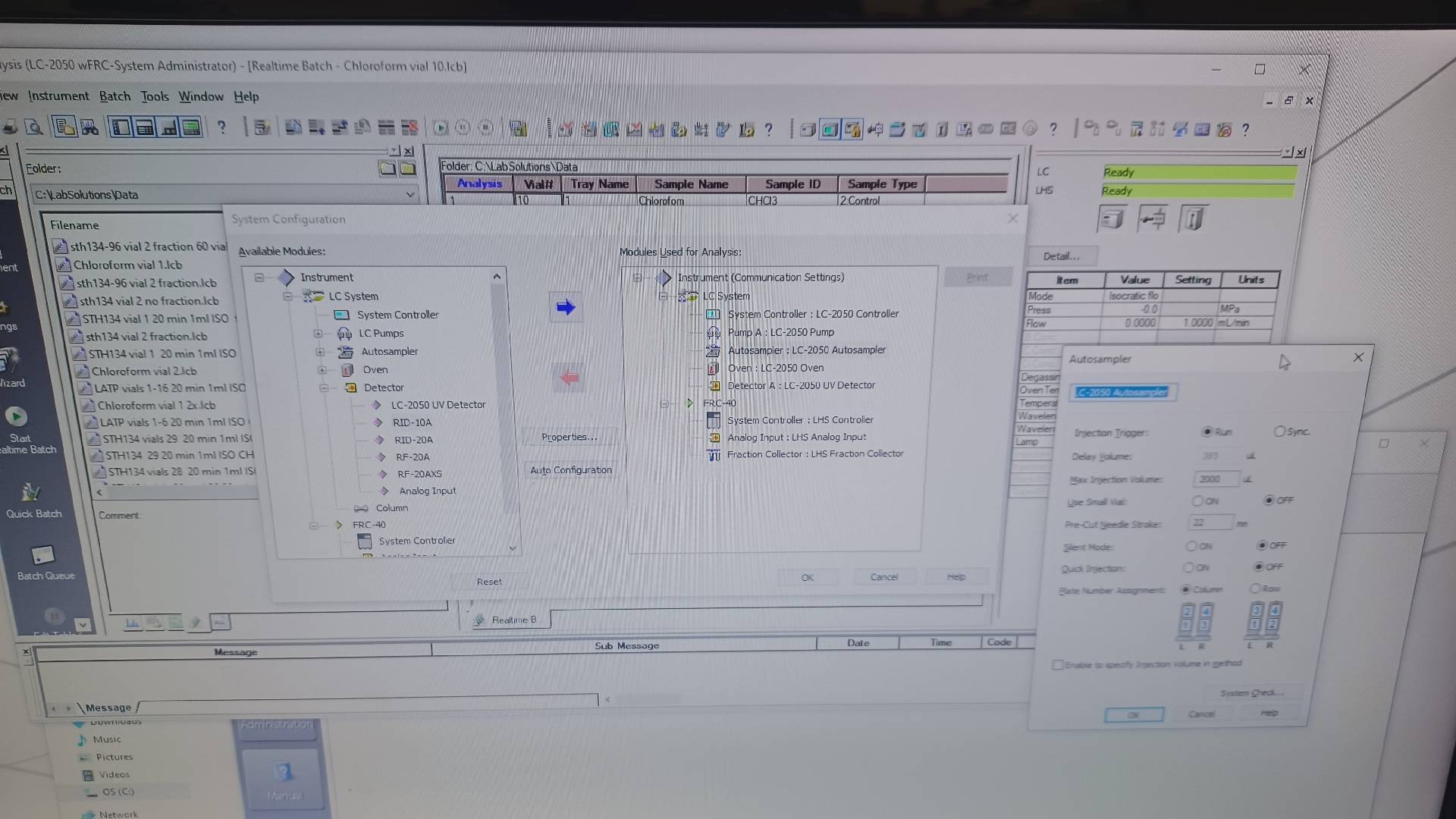Switch to the Message tab
This screenshot has height=819, width=1456.
(108, 708)
